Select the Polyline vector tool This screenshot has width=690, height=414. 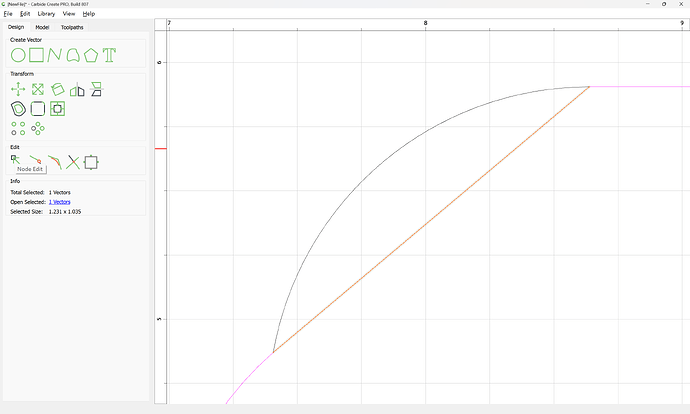point(55,55)
